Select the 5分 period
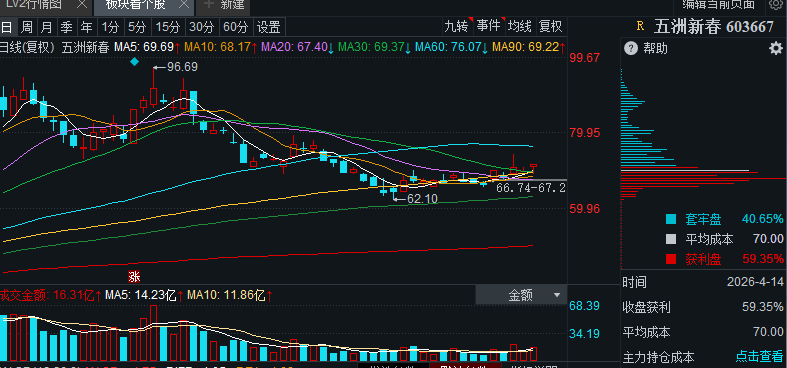The height and width of the screenshot is (368, 787). click(x=136, y=27)
